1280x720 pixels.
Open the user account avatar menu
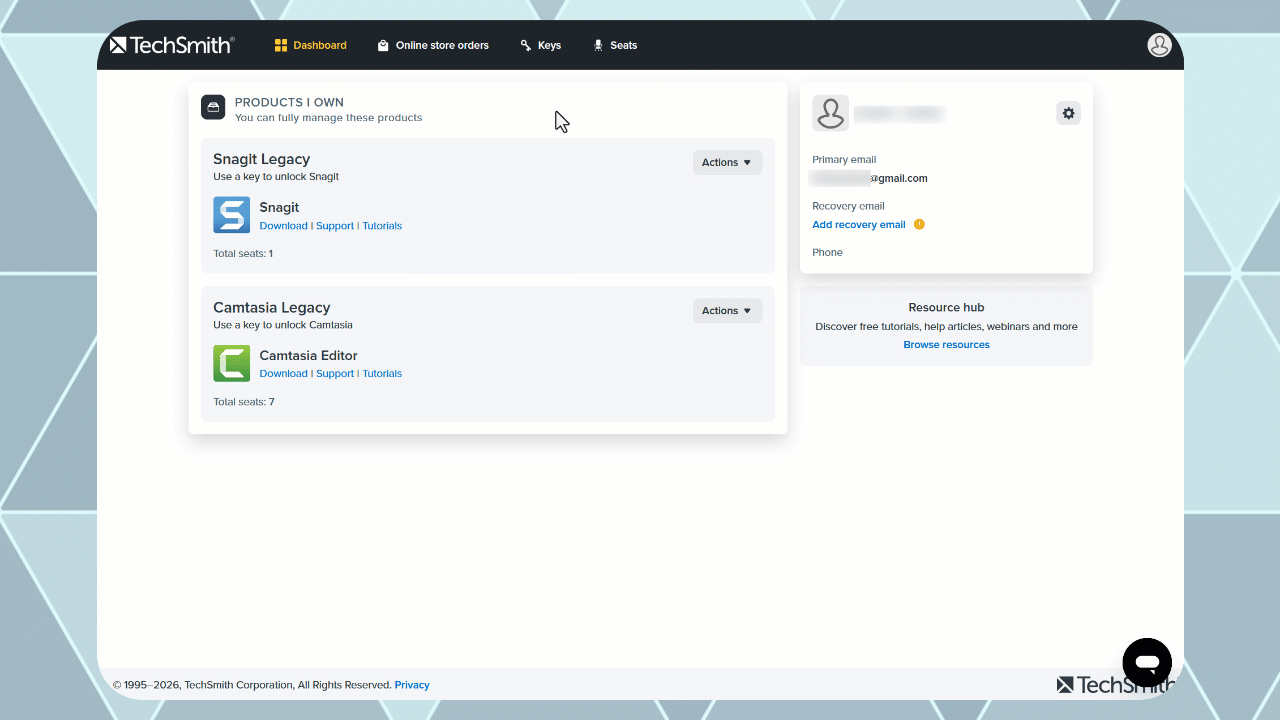[x=1159, y=45]
